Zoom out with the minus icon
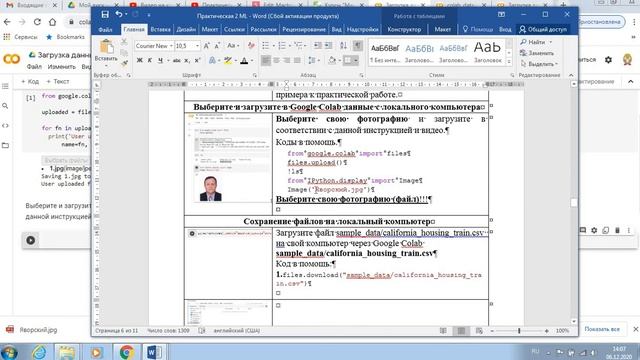The height and width of the screenshot is (360, 640). click(492, 331)
